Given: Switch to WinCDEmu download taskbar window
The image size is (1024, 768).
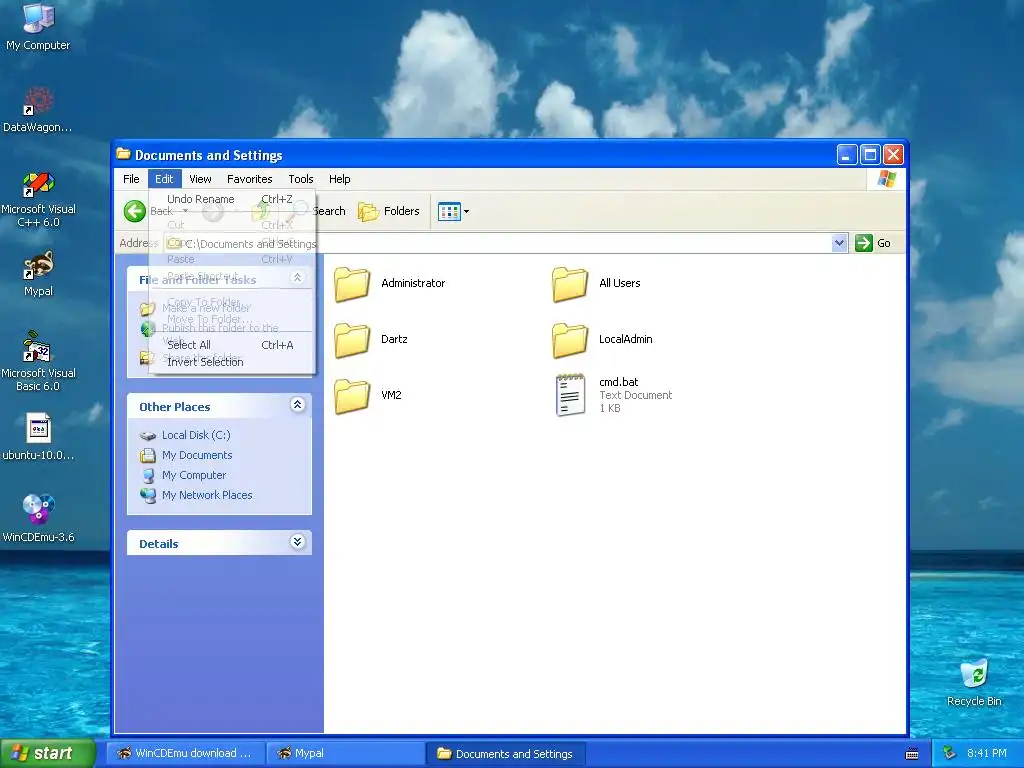Looking at the screenshot, I should (x=185, y=753).
